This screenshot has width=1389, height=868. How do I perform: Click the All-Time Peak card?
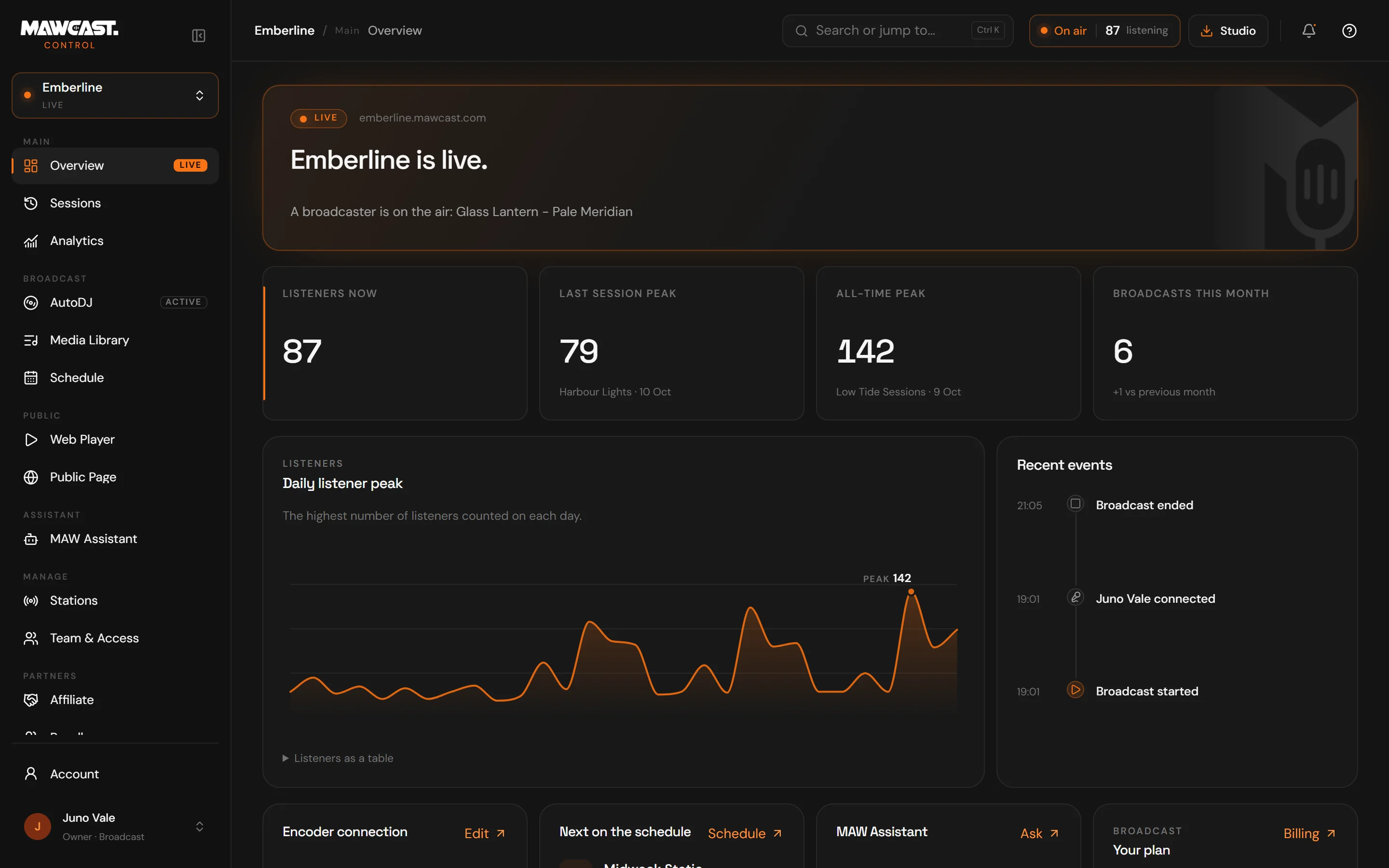click(x=948, y=343)
